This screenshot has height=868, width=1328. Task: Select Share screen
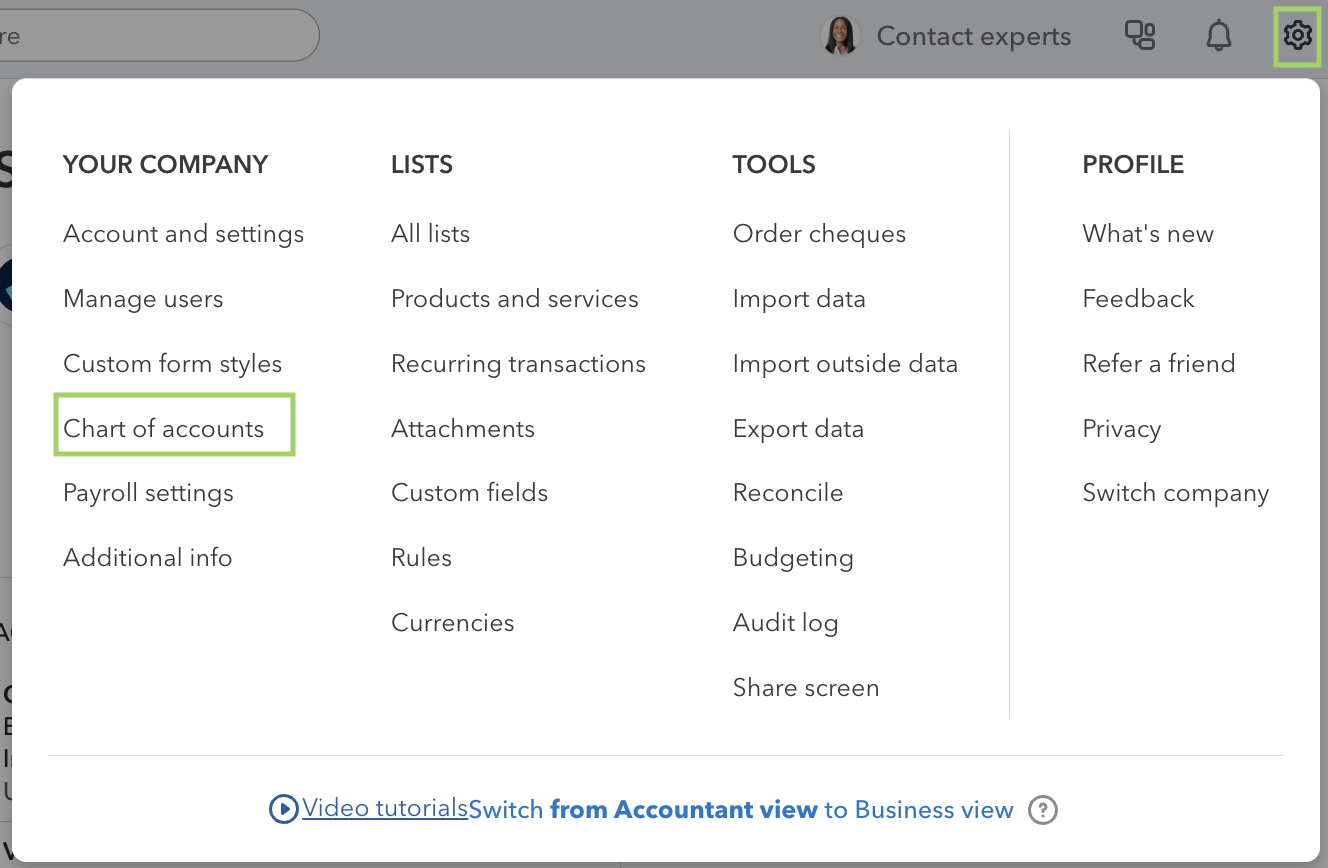click(x=806, y=688)
